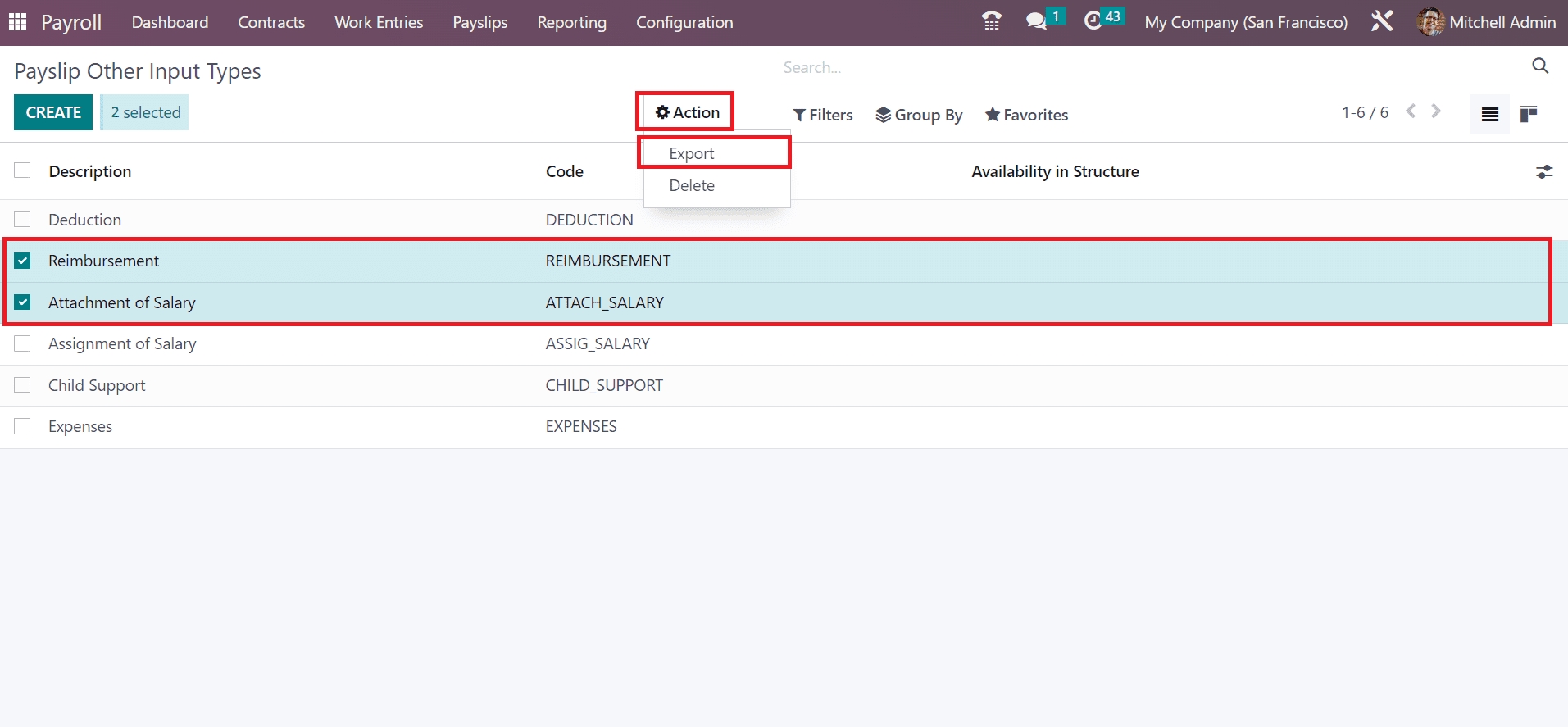Viewport: 1568px width, 727px height.
Task: Tick the Deduction row checkbox
Action: (23, 220)
